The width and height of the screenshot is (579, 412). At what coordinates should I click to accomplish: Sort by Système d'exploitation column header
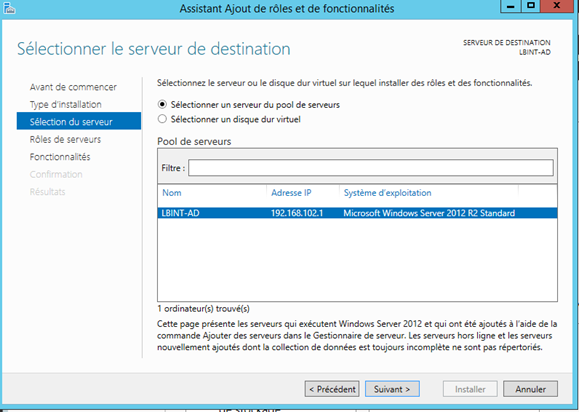pos(429,193)
